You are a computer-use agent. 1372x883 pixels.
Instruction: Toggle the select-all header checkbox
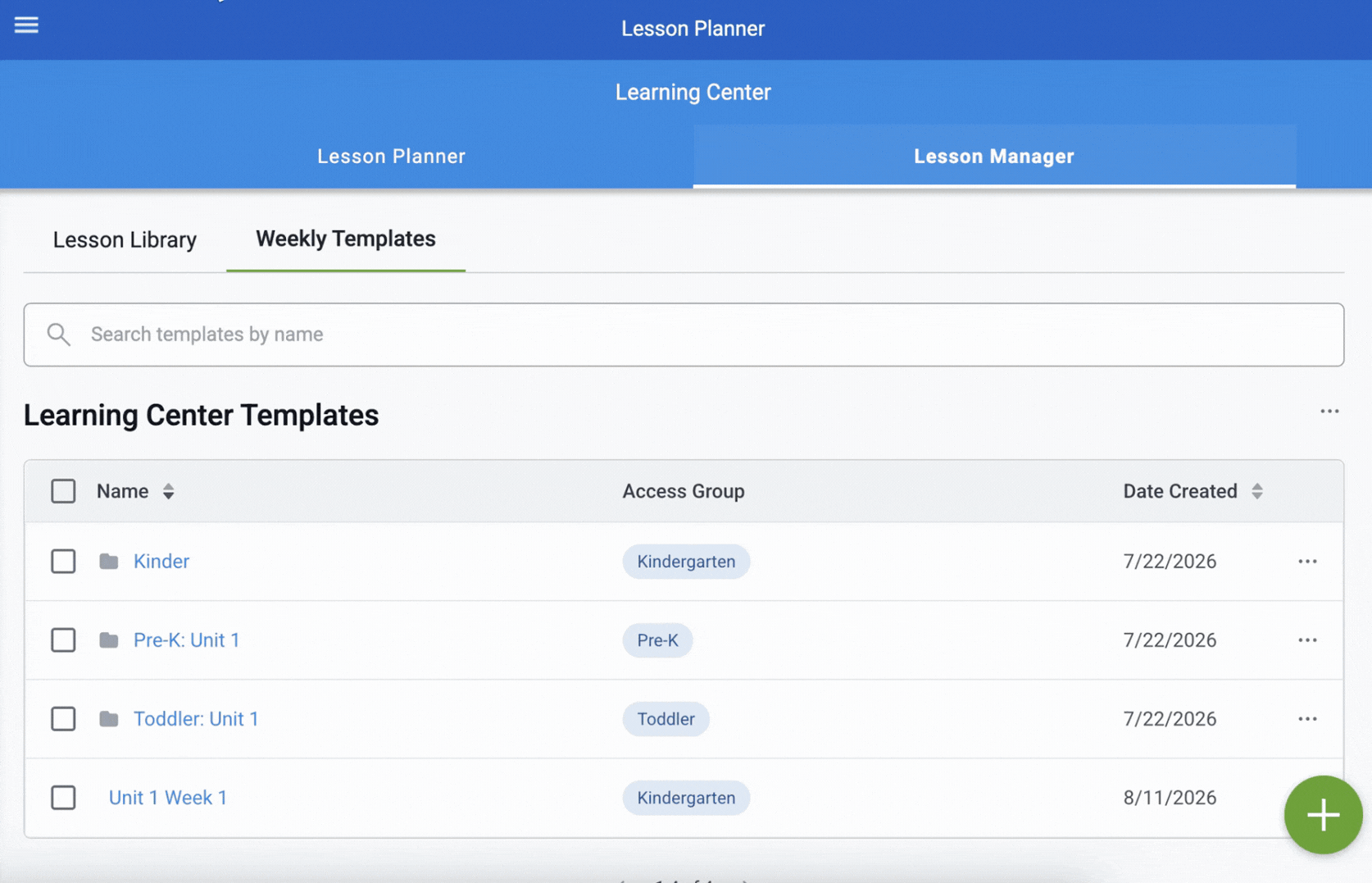(63, 491)
